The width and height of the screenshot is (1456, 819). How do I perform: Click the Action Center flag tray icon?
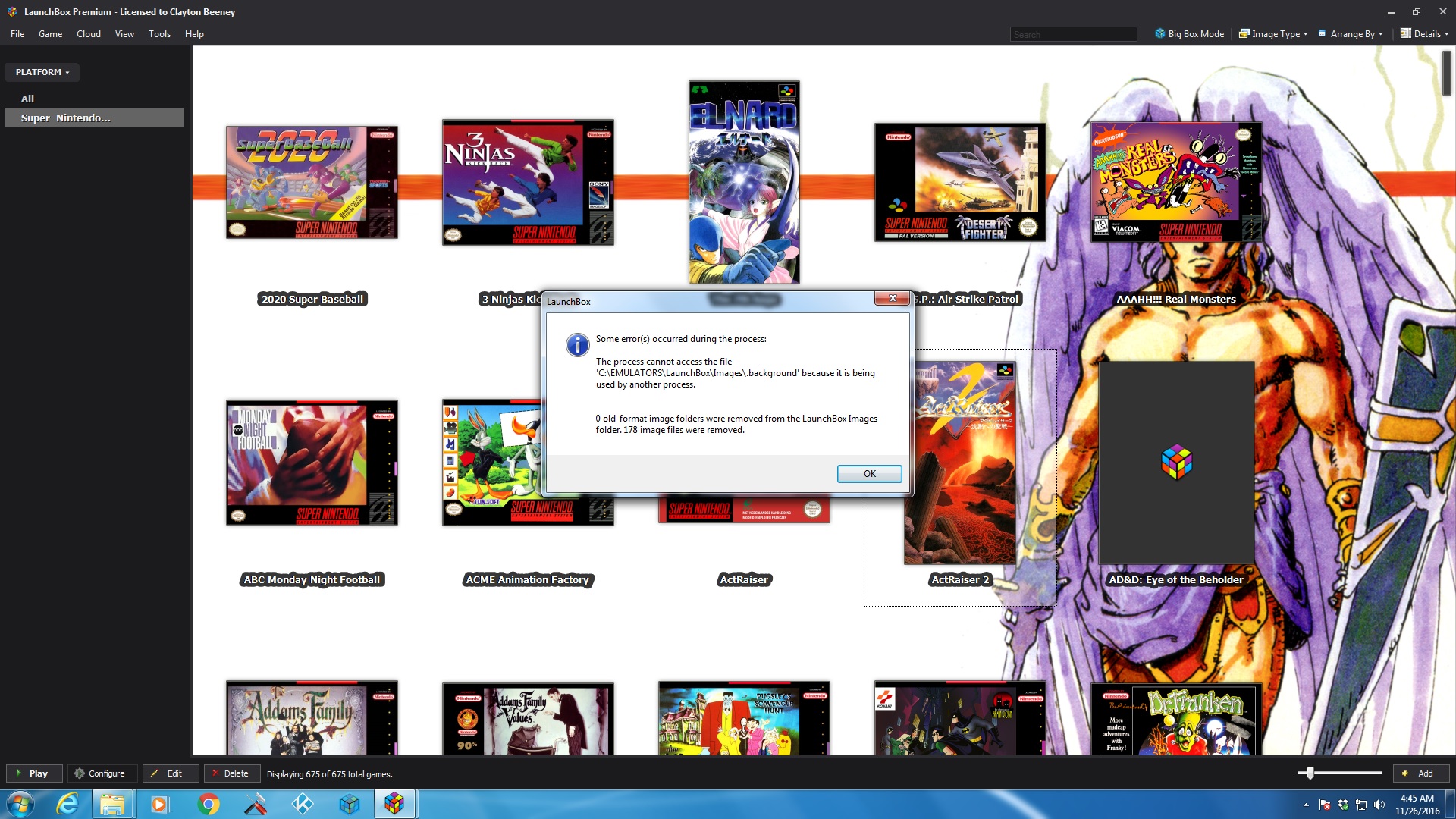tap(1325, 805)
